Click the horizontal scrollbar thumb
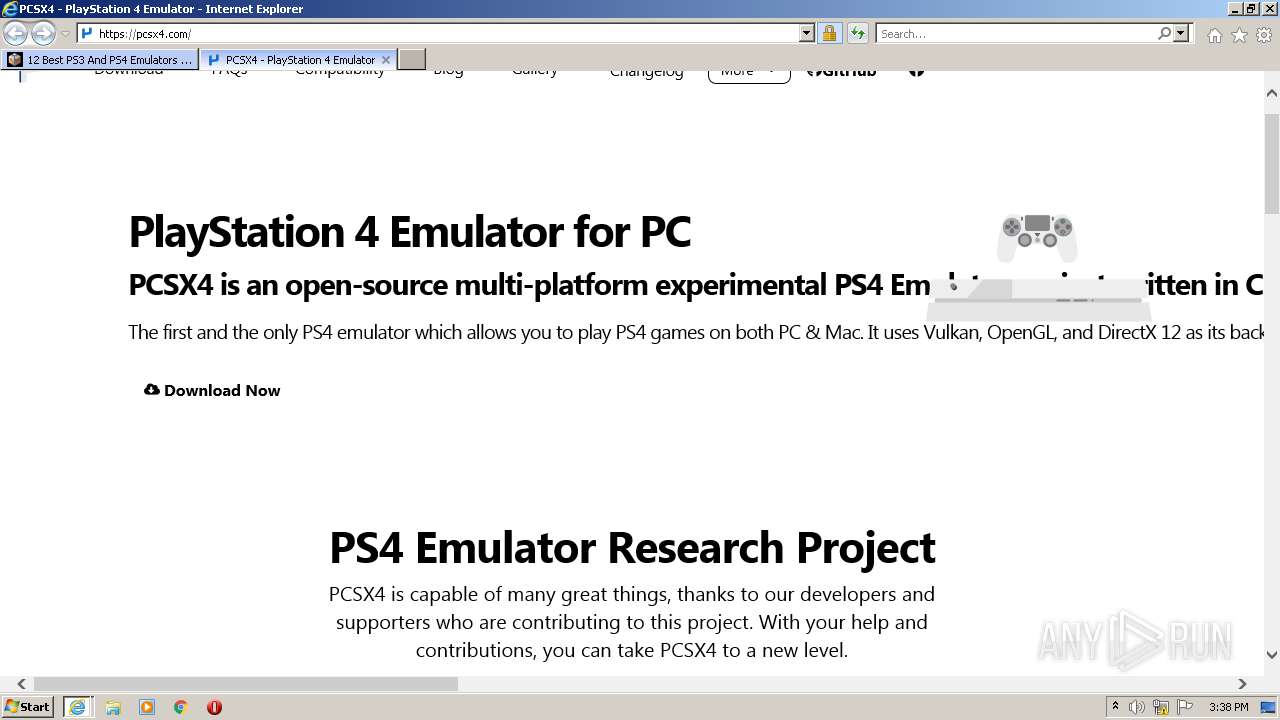 (246, 684)
